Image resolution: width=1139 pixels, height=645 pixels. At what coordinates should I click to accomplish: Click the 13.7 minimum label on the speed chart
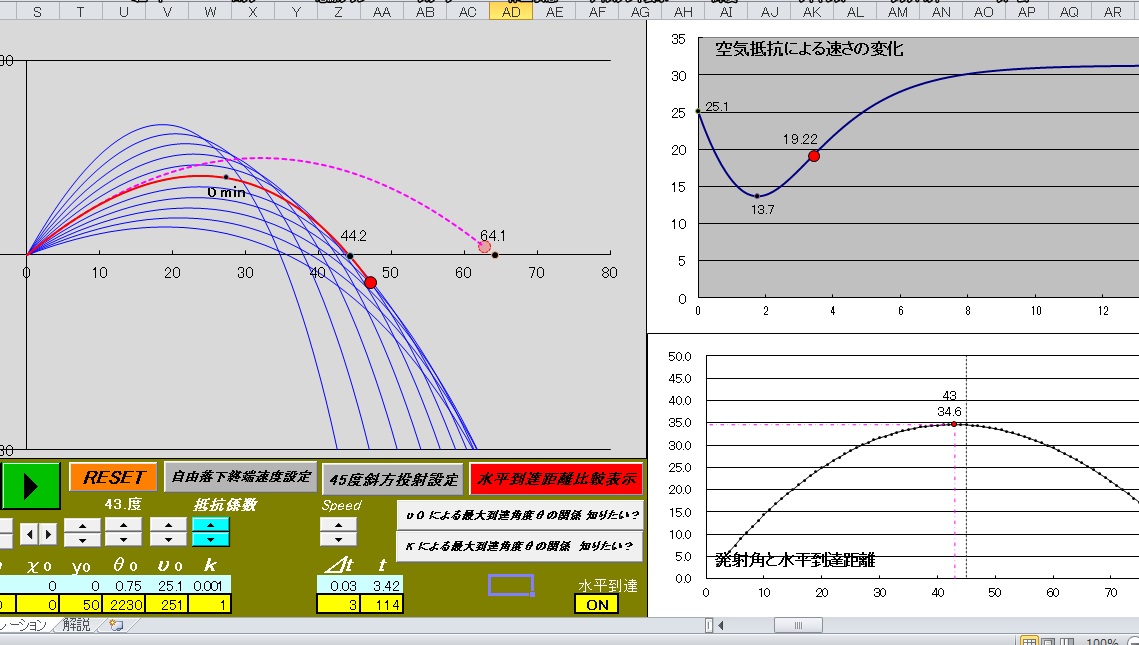click(762, 210)
